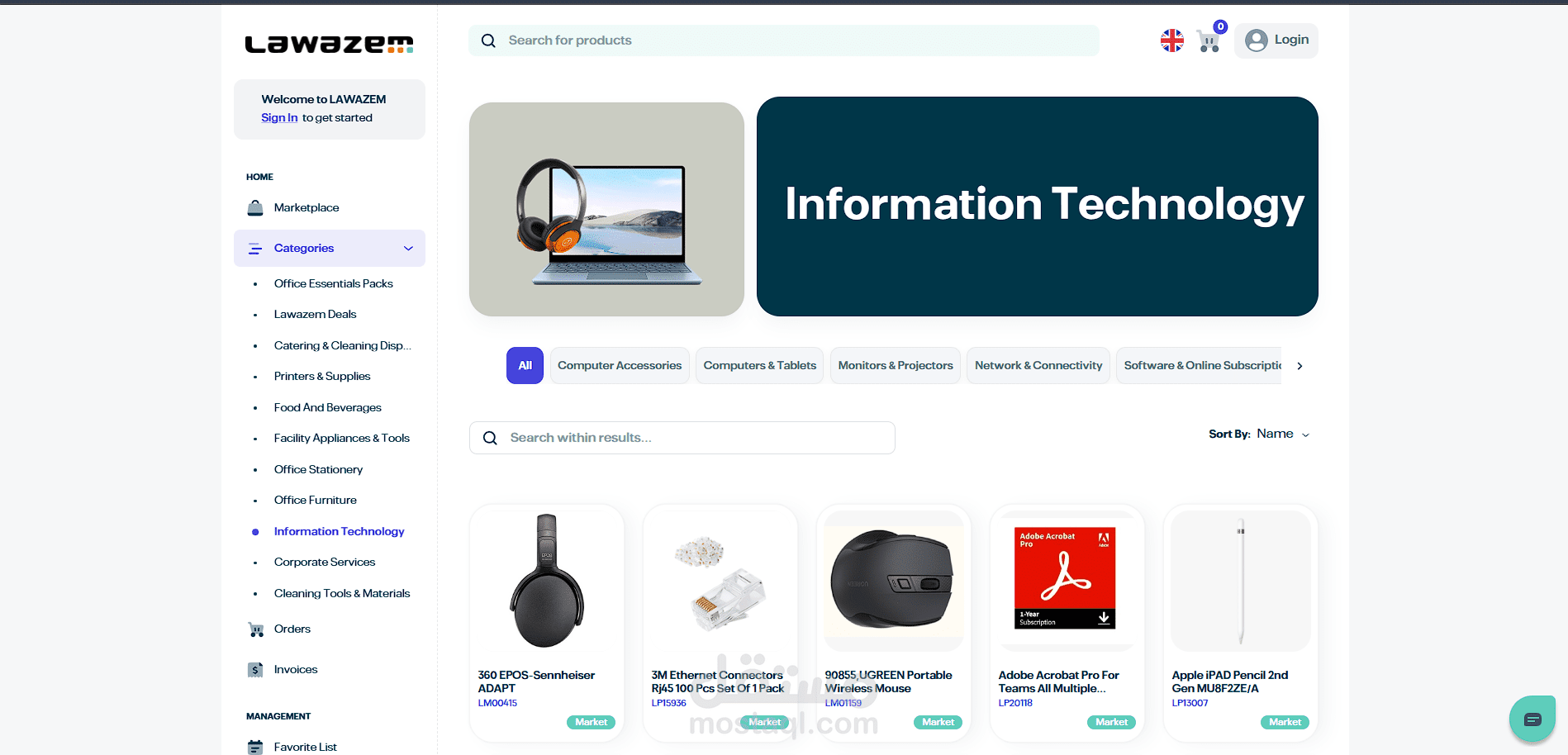Collapse the Categories sidebar menu
Viewport: 1568px width, 755px height.
point(330,249)
